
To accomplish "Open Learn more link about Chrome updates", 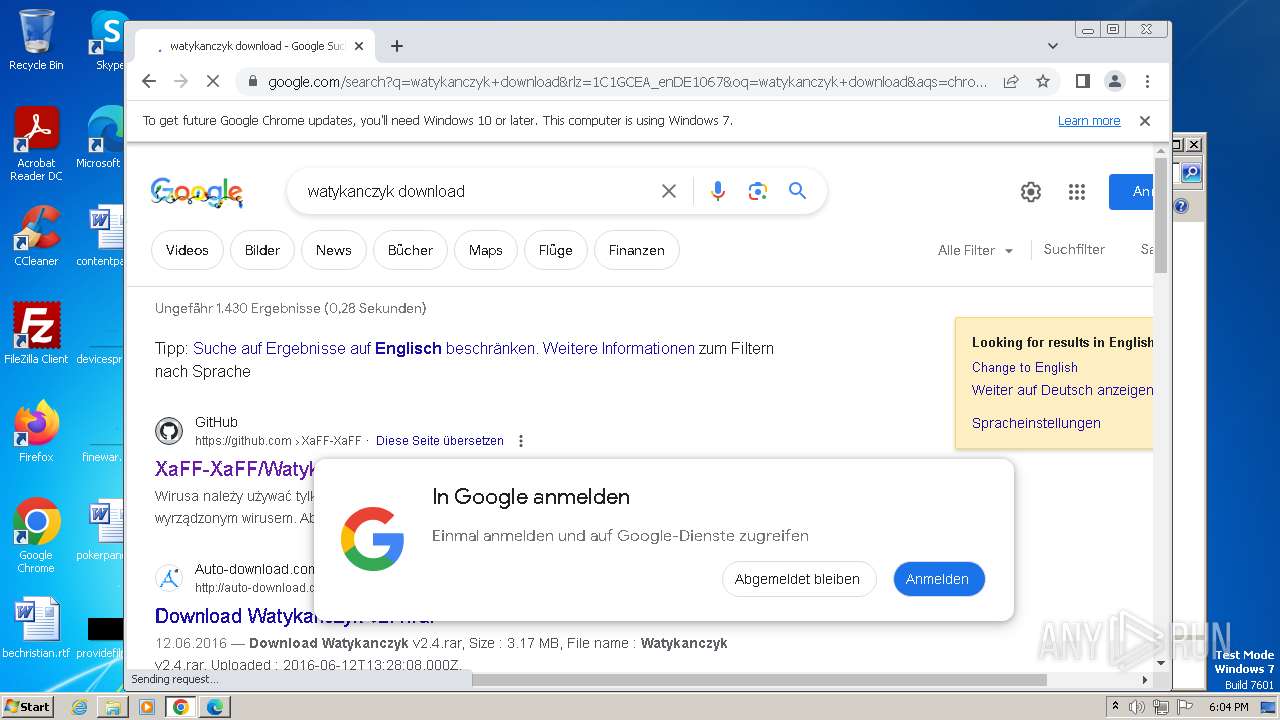I will tap(1089, 121).
